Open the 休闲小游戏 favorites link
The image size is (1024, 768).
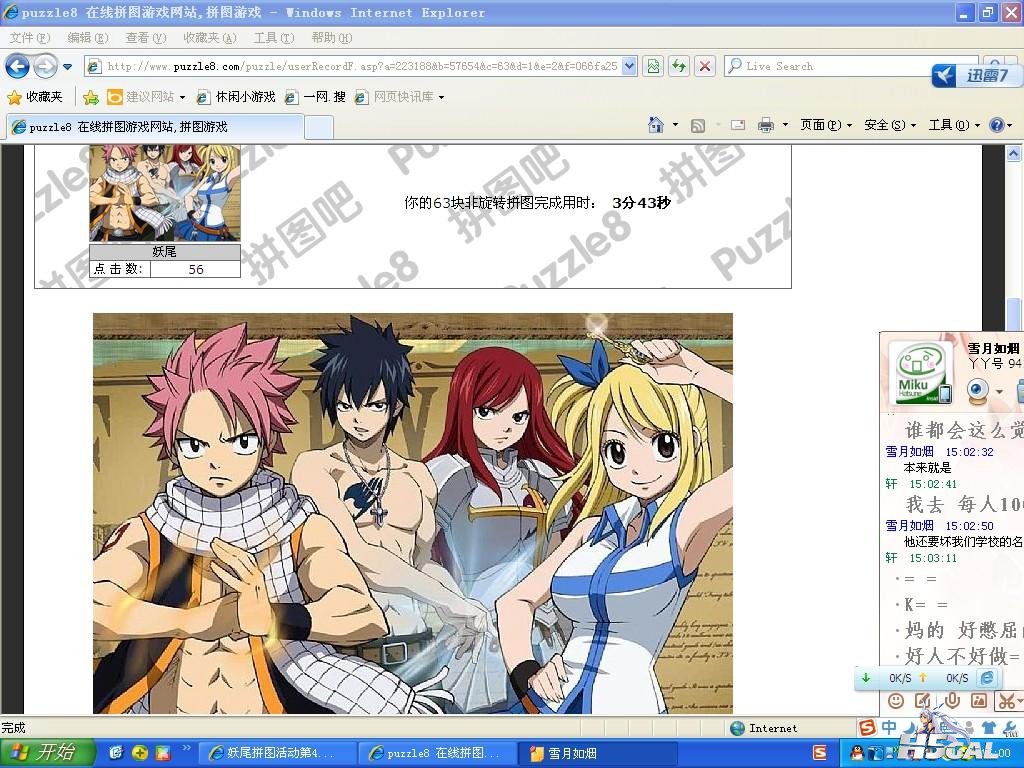(236, 97)
